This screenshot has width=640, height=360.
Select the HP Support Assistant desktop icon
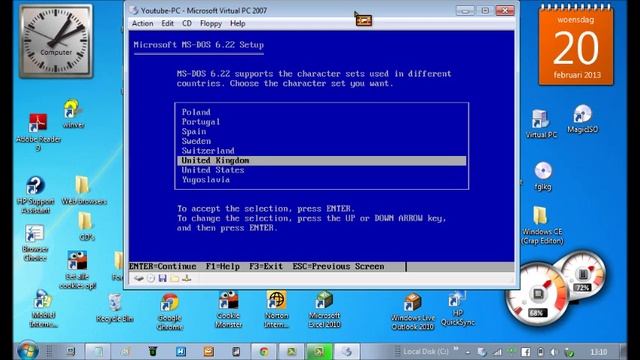pos(35,195)
